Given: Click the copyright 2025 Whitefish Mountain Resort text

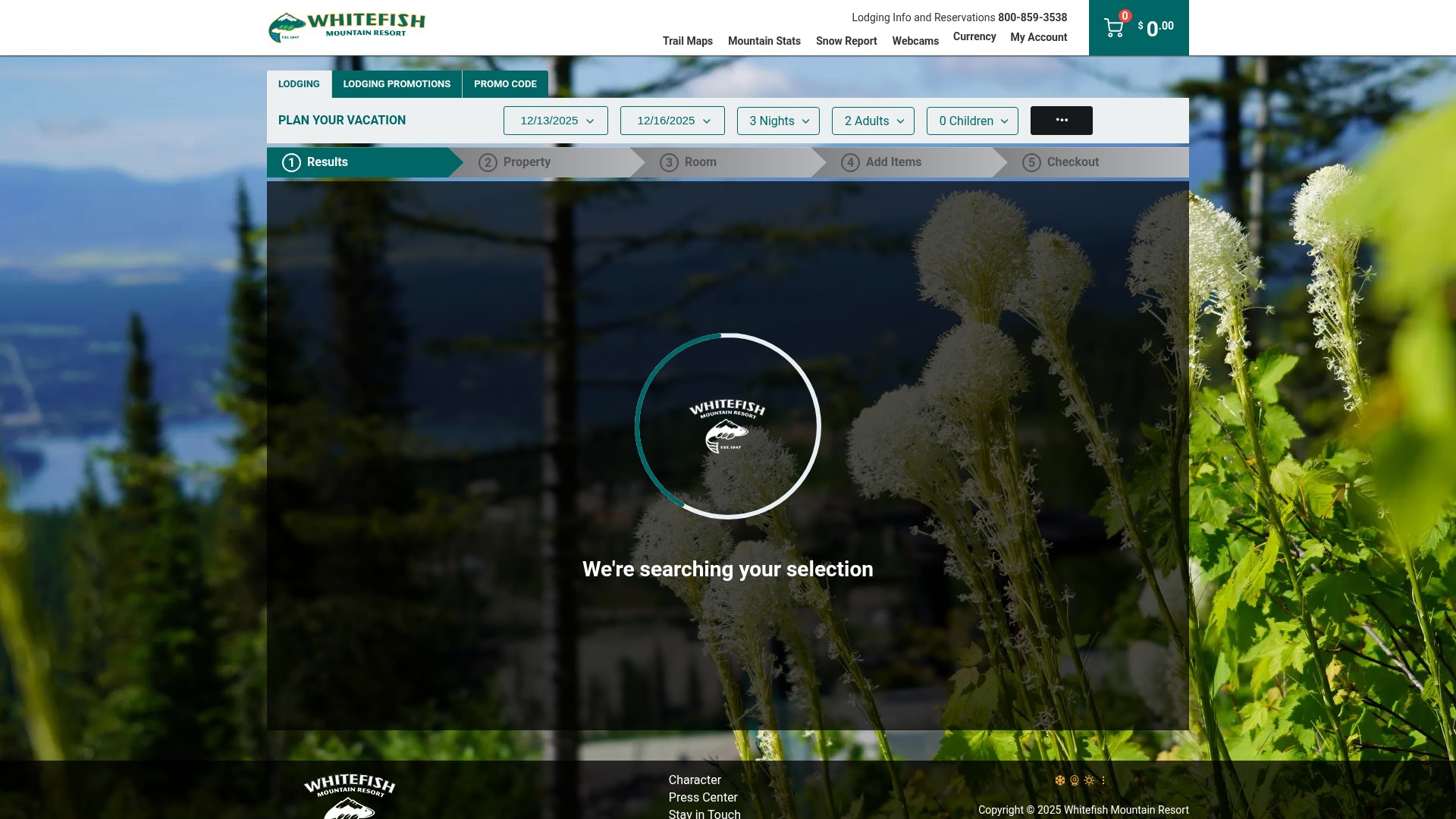Looking at the screenshot, I should click(1084, 810).
